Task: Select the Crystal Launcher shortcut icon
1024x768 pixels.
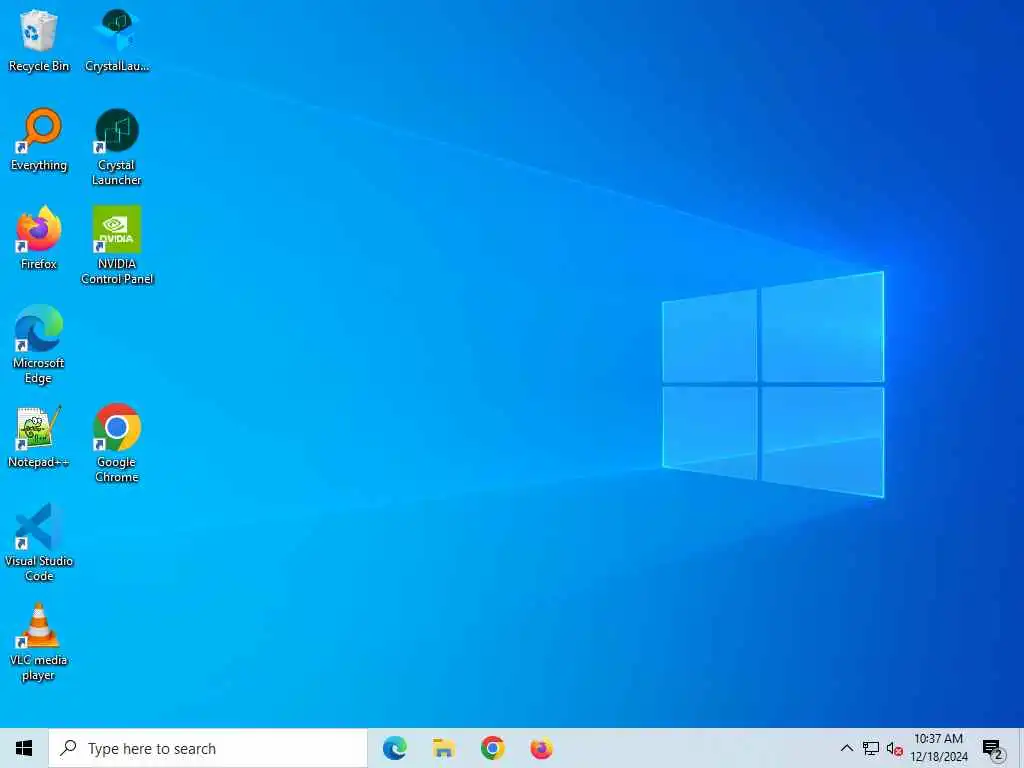Action: pyautogui.click(x=117, y=147)
